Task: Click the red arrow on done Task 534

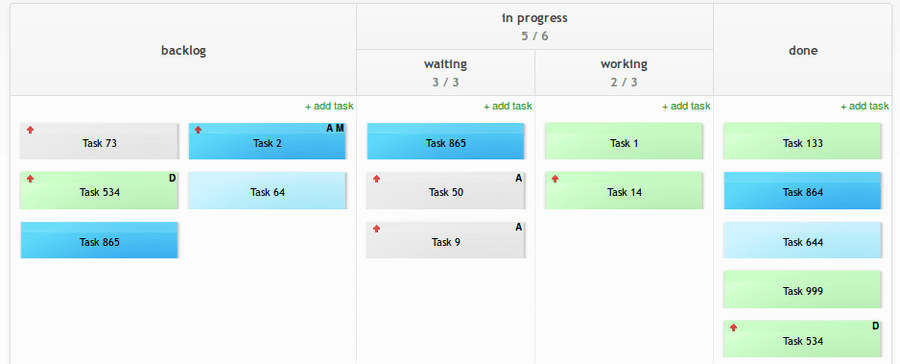Action: [734, 328]
